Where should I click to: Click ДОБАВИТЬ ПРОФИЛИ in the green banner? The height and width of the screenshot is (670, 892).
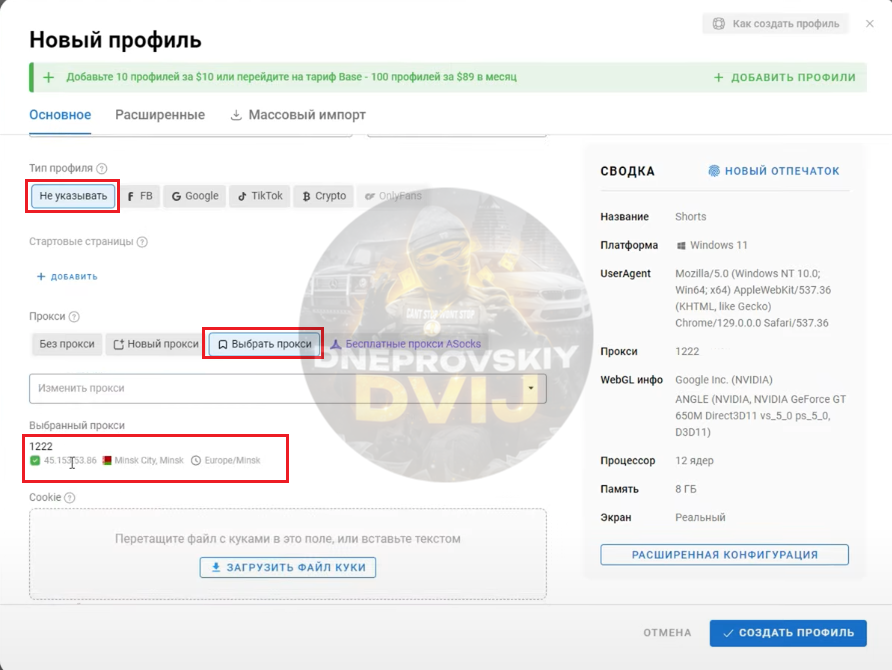(x=784, y=77)
